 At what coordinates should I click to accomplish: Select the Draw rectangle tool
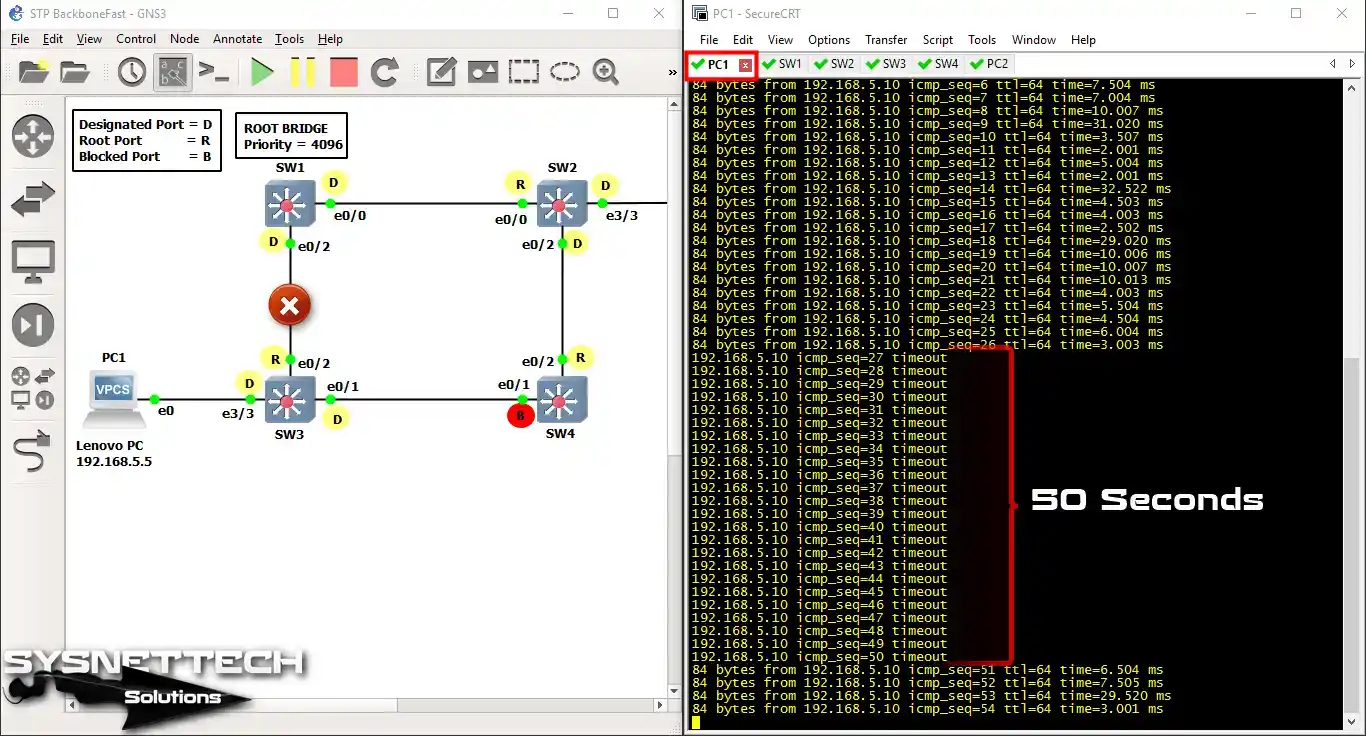(x=524, y=71)
